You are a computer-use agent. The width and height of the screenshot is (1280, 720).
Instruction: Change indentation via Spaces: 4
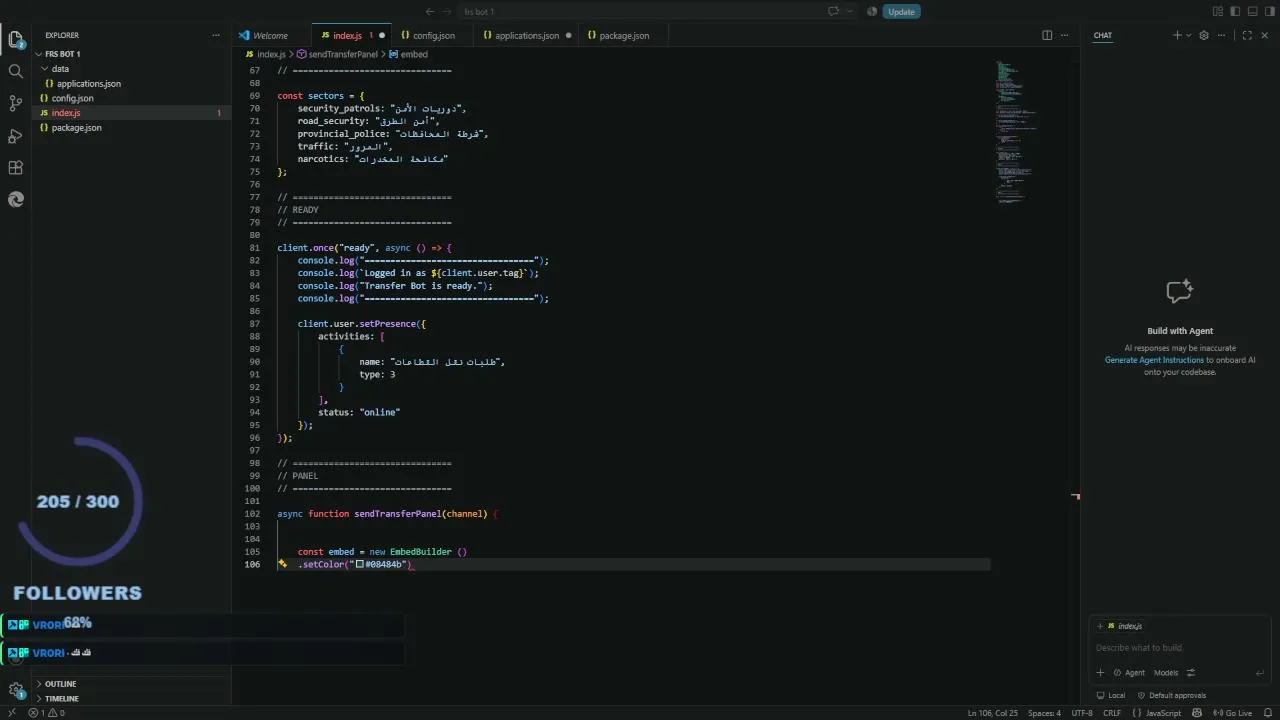click(1044, 713)
